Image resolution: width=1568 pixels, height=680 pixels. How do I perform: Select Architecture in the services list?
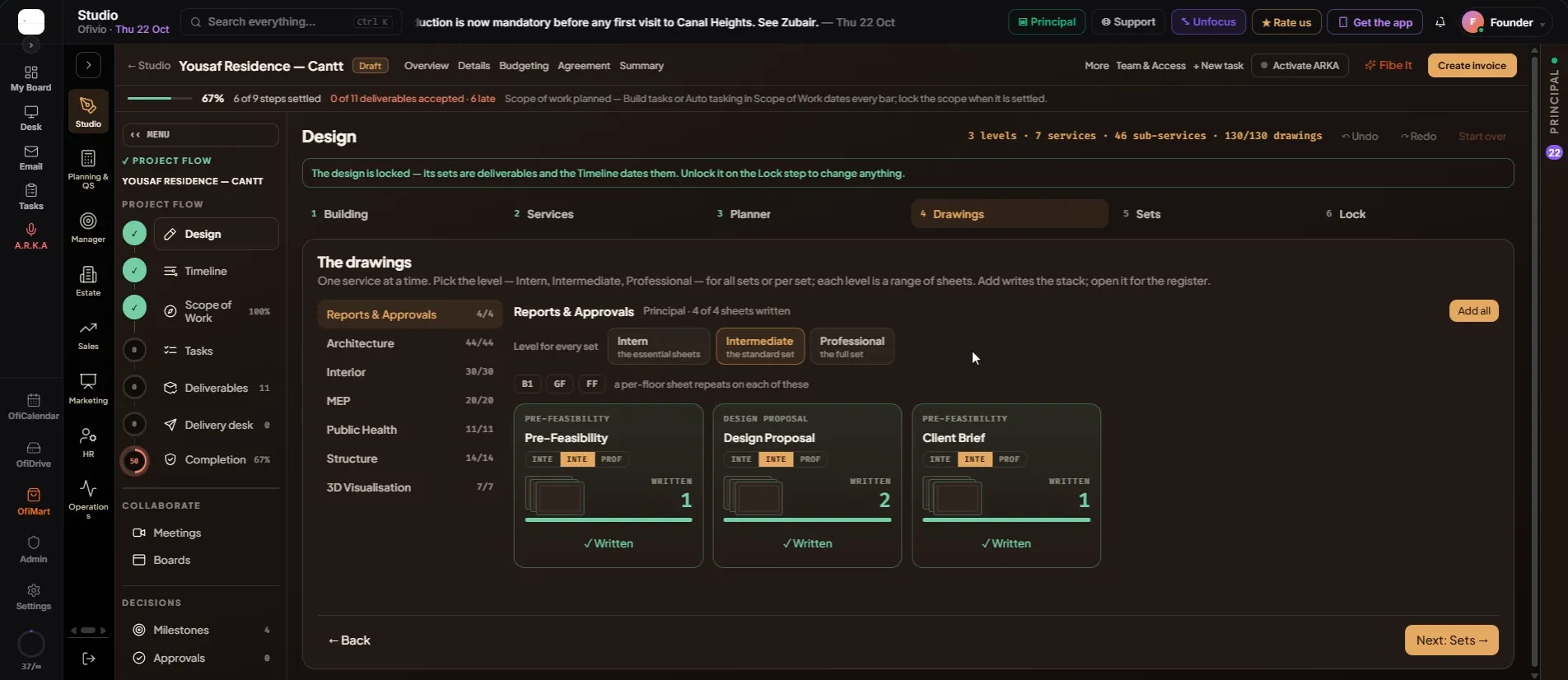(409, 343)
